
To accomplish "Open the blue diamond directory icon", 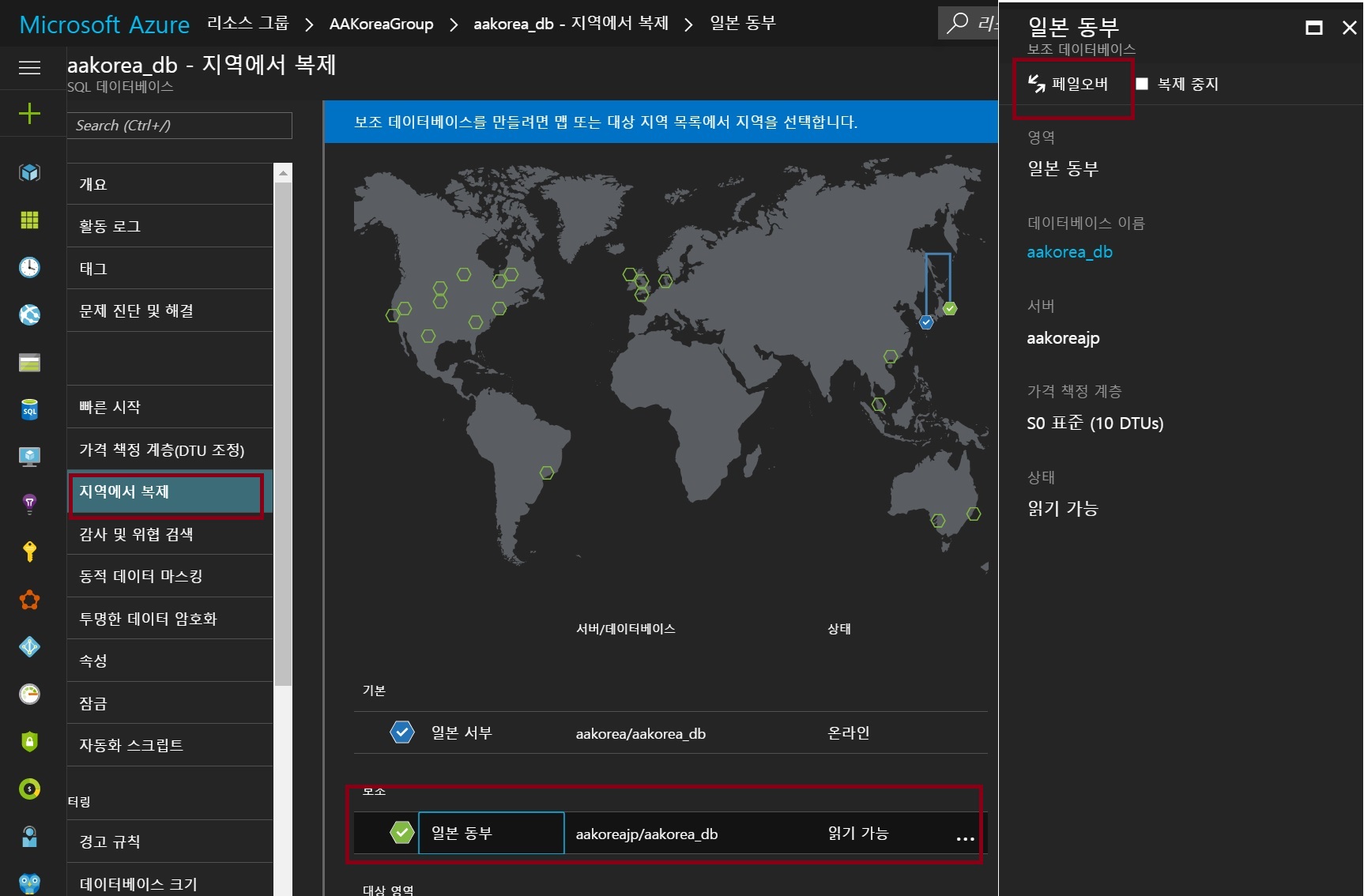I will [29, 646].
